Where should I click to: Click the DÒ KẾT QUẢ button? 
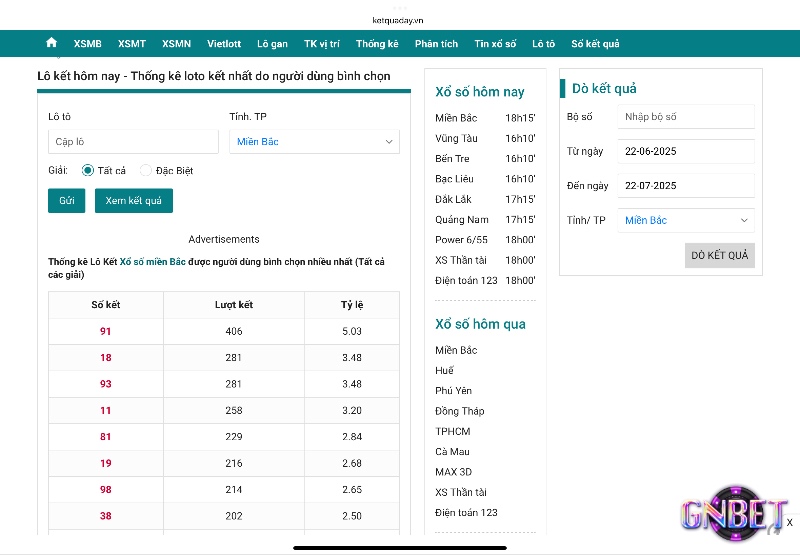point(719,255)
